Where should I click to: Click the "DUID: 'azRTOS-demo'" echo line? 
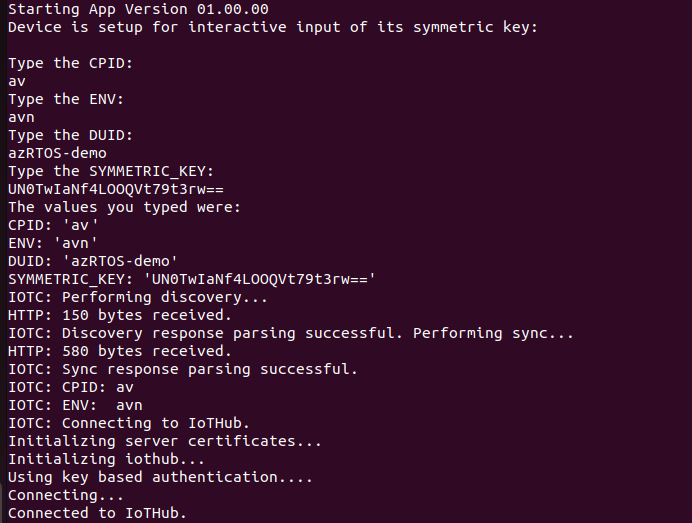93,261
